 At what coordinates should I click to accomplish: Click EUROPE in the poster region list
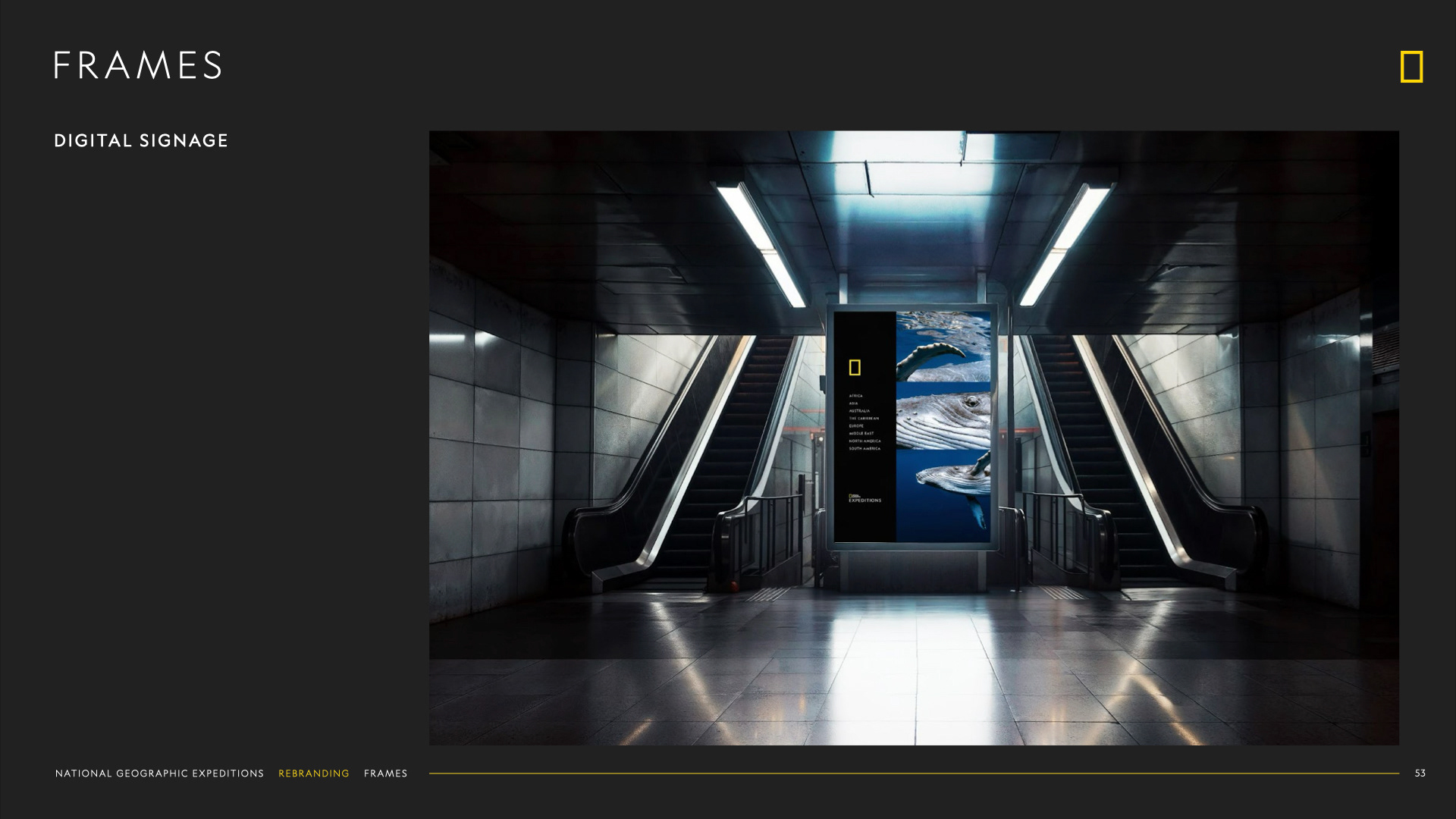pyautogui.click(x=856, y=426)
